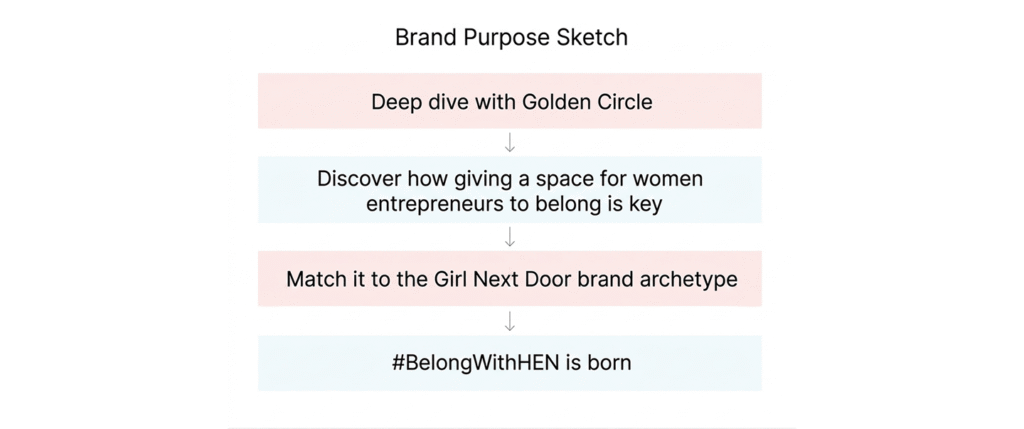Select the Deep dive with Golden Circle box
Screen dimensions: 1024x429
[x=510, y=101]
